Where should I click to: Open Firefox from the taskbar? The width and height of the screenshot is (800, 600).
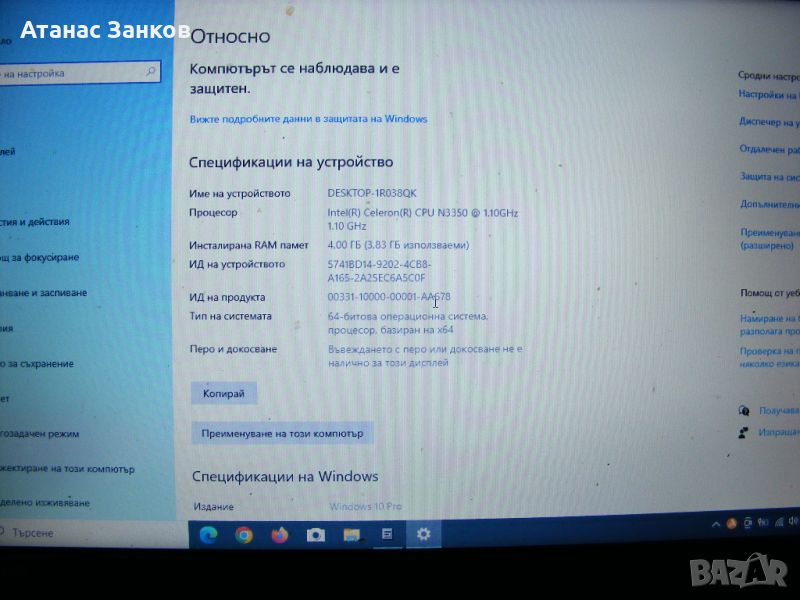[280, 535]
